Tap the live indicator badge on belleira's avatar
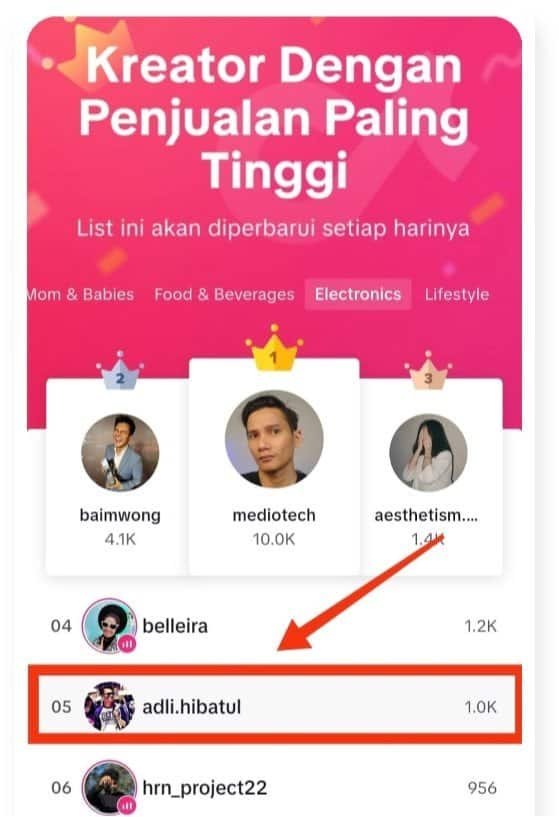This screenshot has width=559, height=817. (x=127, y=644)
